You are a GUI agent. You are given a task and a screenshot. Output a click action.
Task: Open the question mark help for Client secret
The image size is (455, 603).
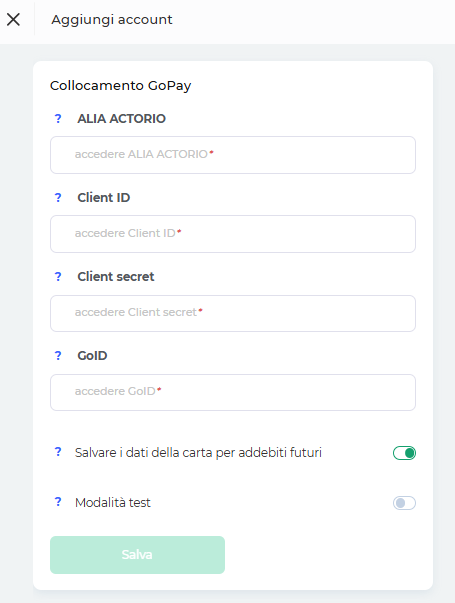pyautogui.click(x=58, y=277)
